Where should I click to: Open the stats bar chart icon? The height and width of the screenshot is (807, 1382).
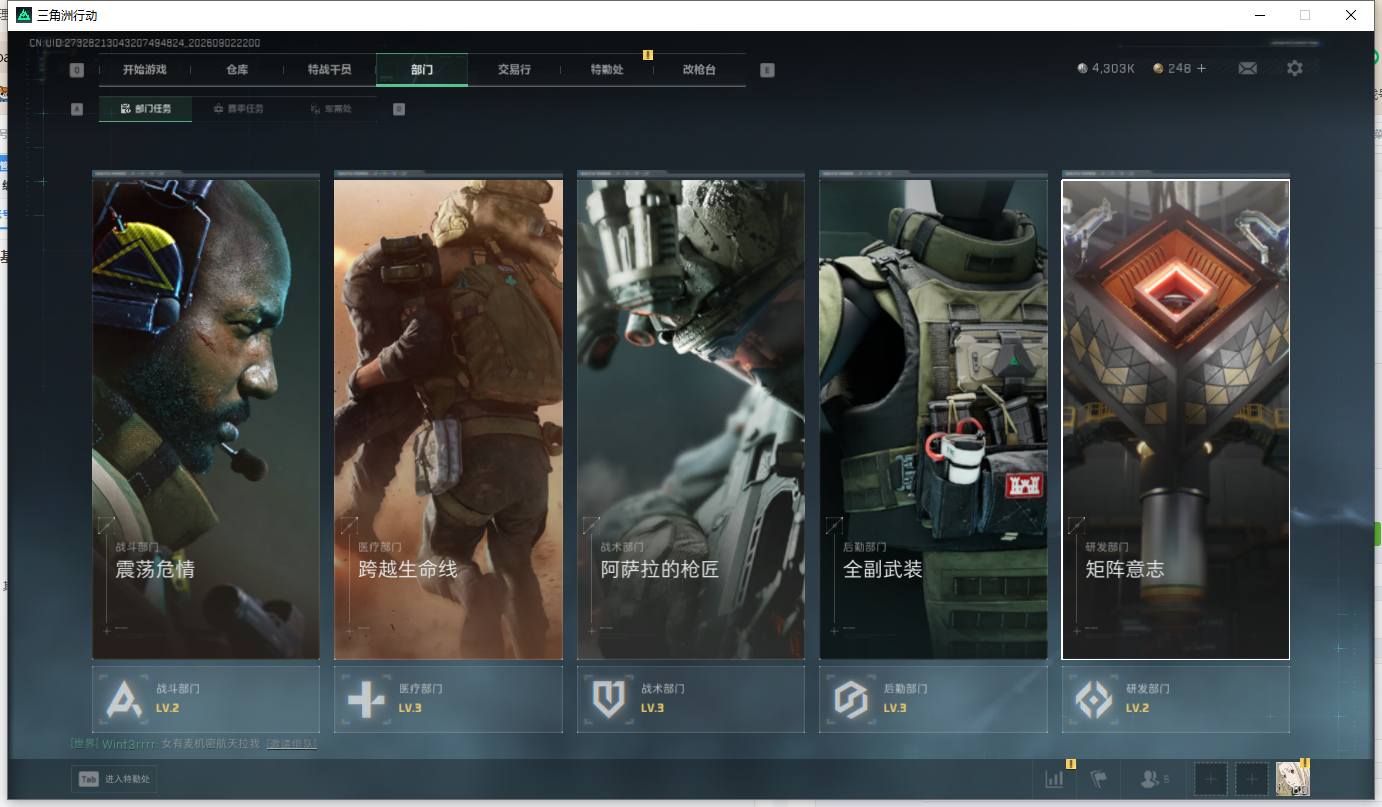tap(1054, 778)
